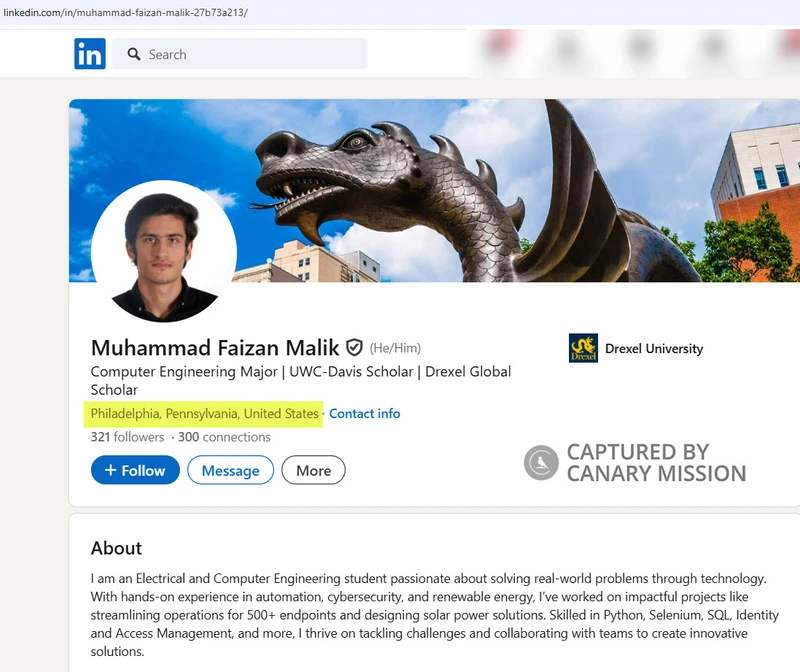Focus the LinkedIn Search field

click(240, 54)
